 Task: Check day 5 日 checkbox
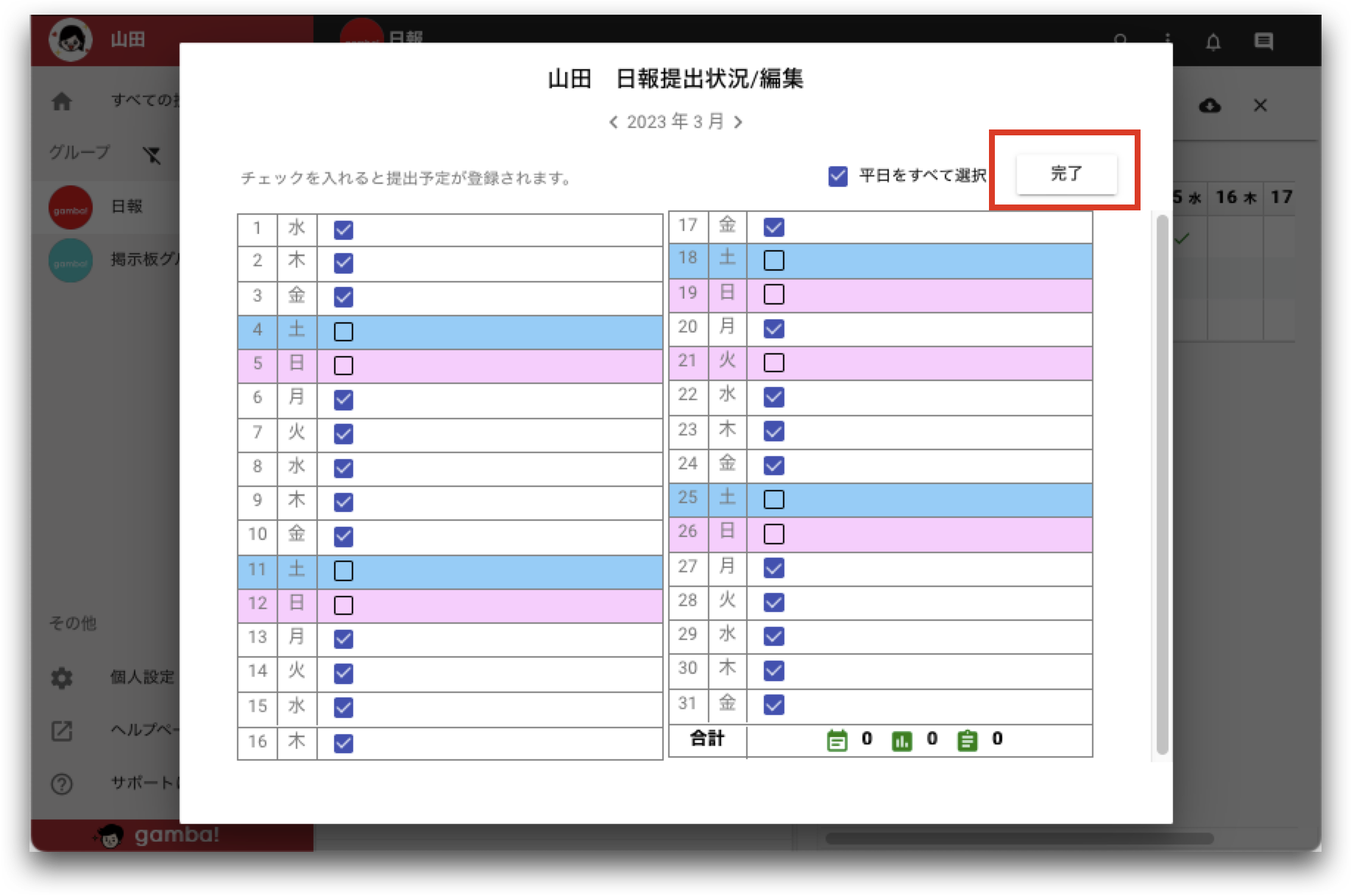click(344, 366)
